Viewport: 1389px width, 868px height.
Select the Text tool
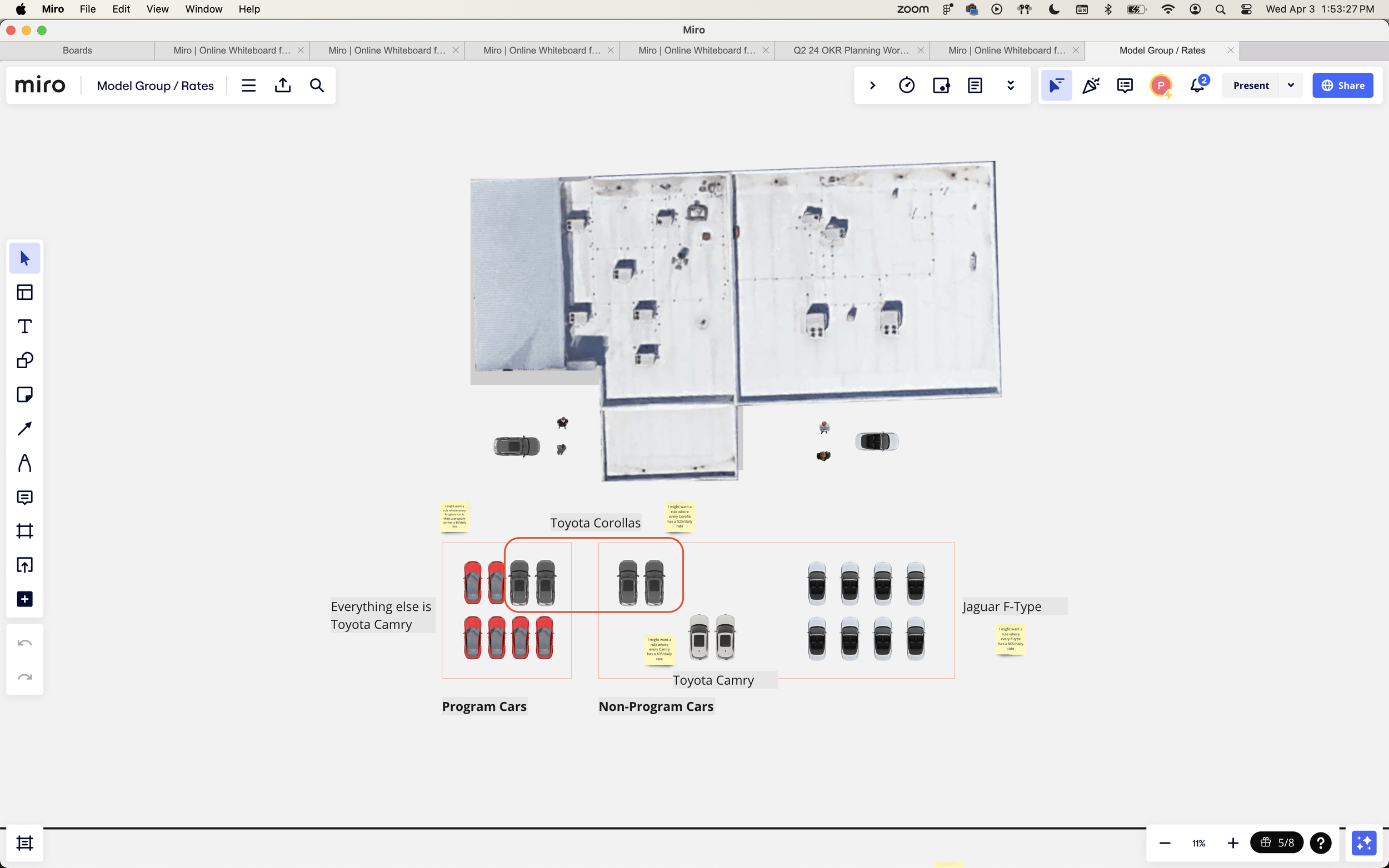pyautogui.click(x=24, y=326)
